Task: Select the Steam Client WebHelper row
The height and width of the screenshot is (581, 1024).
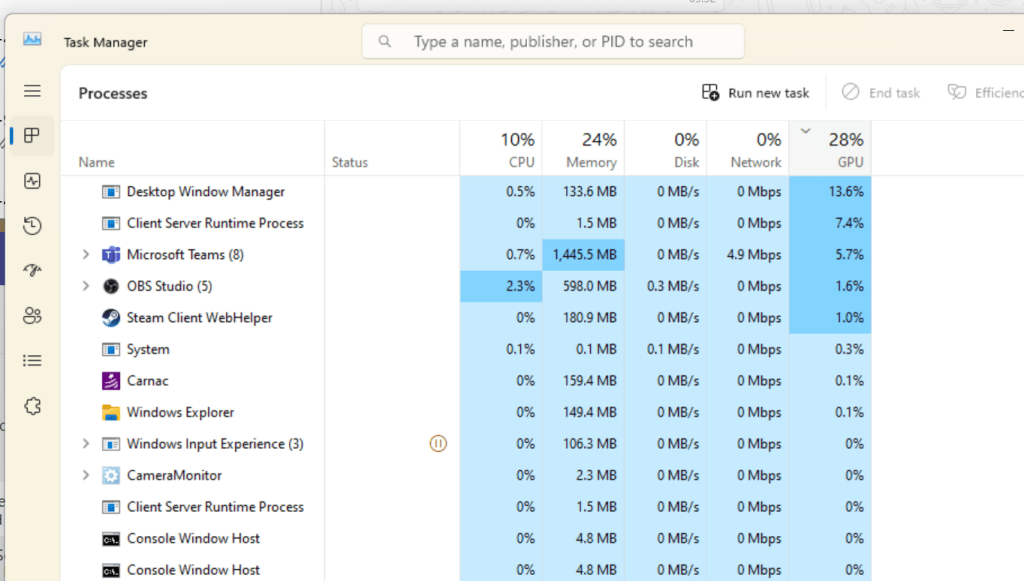Action: coord(466,318)
